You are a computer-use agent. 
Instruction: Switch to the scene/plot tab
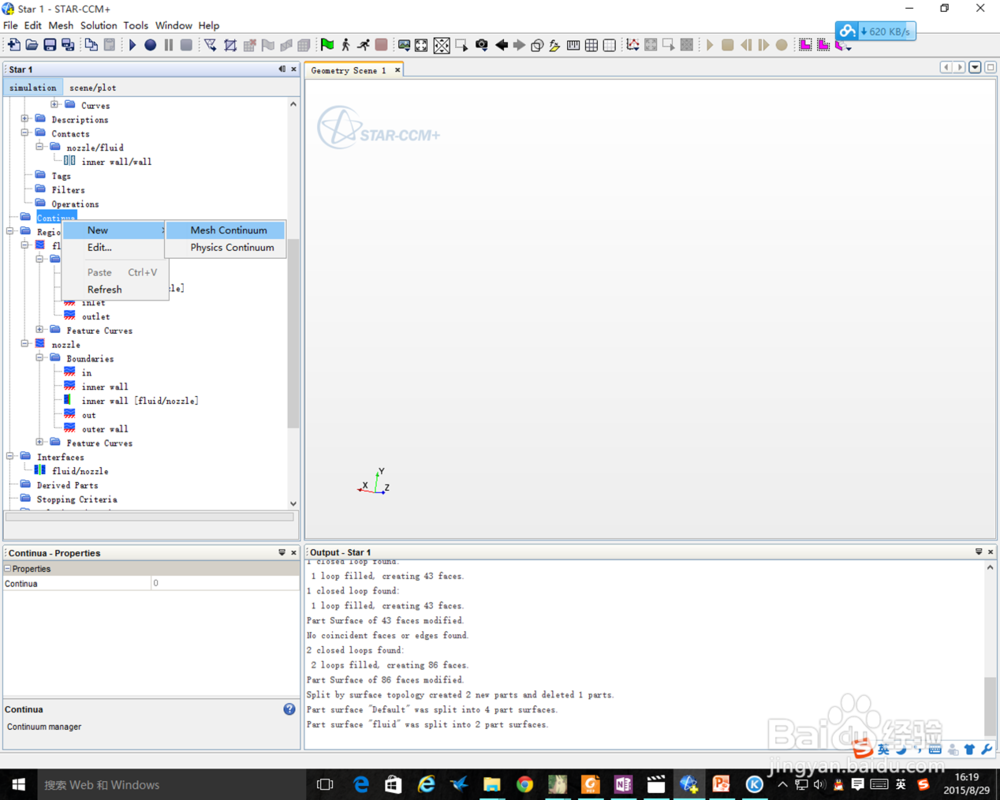coord(92,87)
